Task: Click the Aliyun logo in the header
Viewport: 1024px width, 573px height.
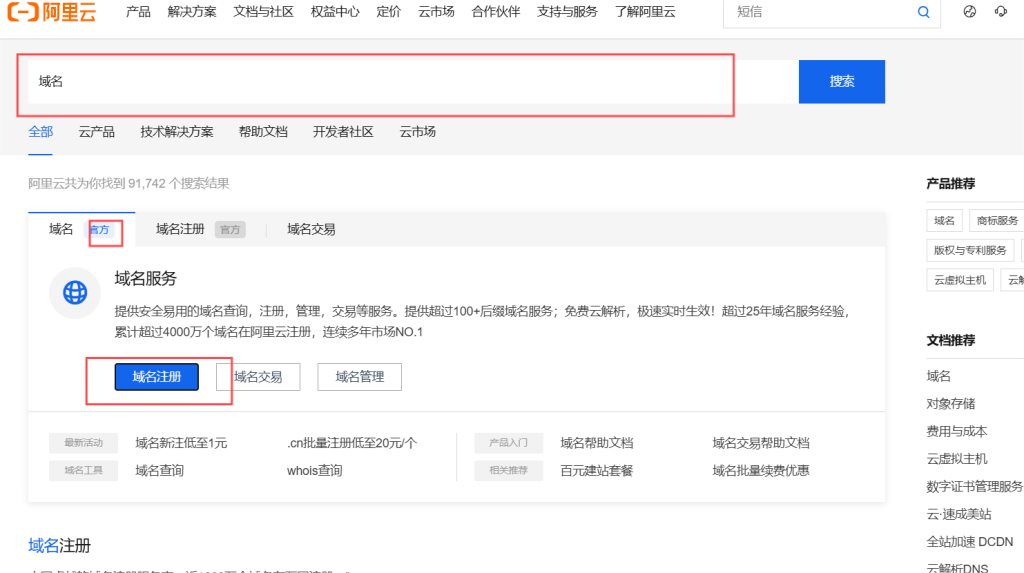Action: click(x=52, y=12)
